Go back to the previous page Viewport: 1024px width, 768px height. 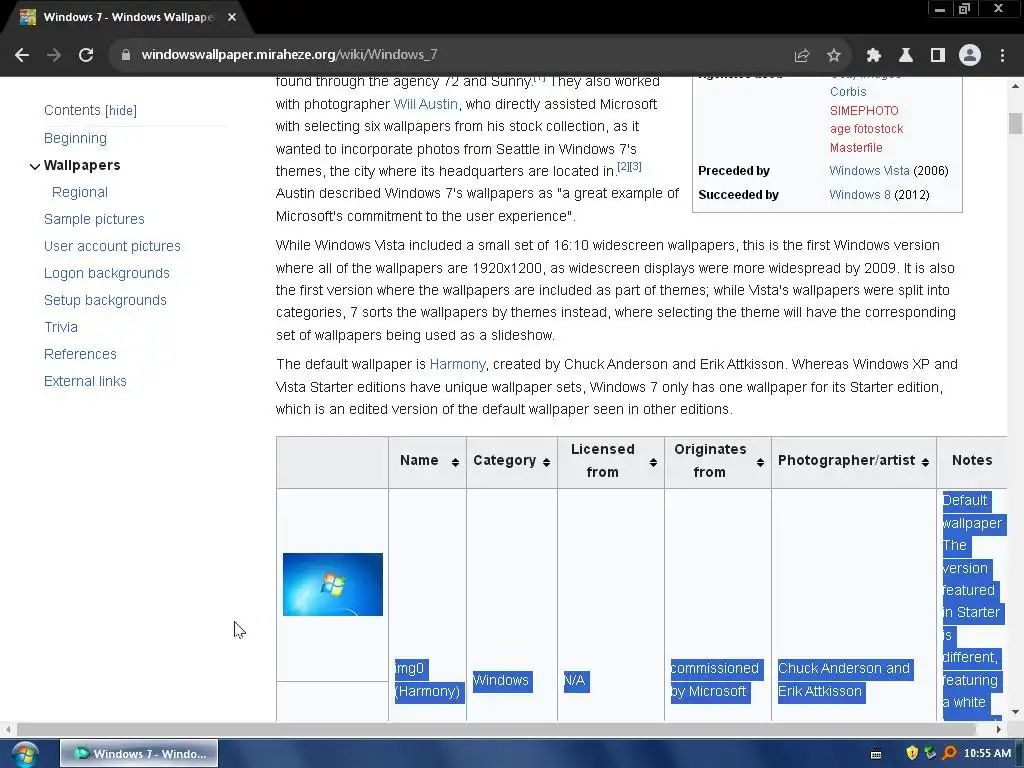22,55
